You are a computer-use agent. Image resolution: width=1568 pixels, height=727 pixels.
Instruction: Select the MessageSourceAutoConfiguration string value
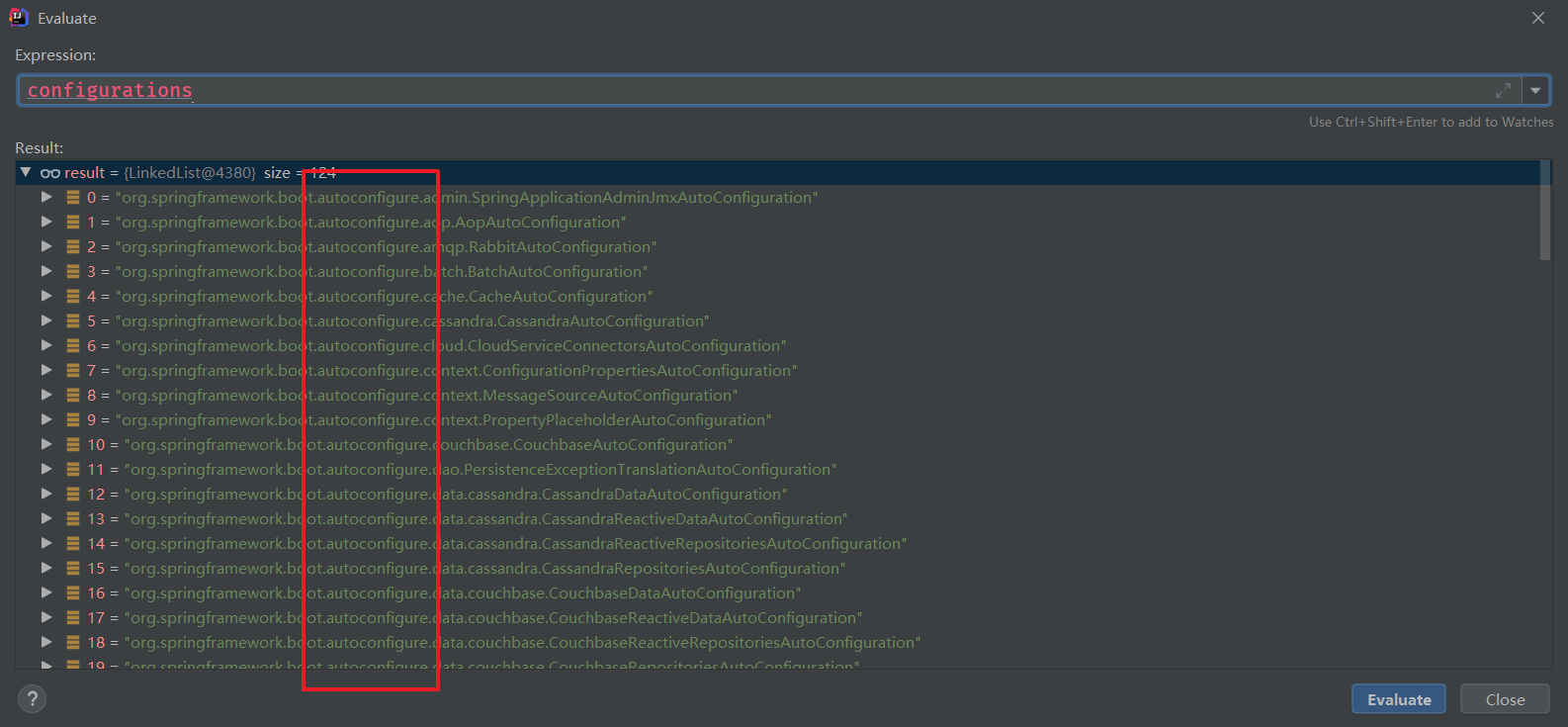point(426,396)
